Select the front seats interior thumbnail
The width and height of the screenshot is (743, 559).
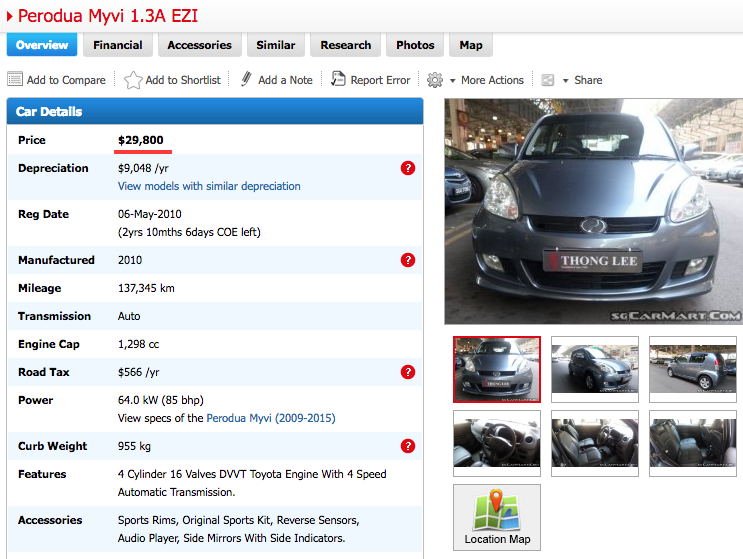pos(595,443)
